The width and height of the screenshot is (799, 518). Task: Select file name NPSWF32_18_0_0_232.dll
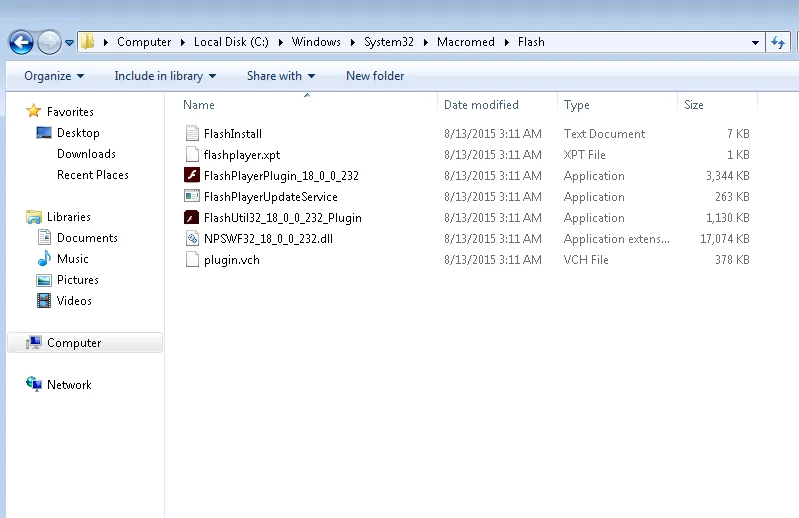(x=268, y=239)
